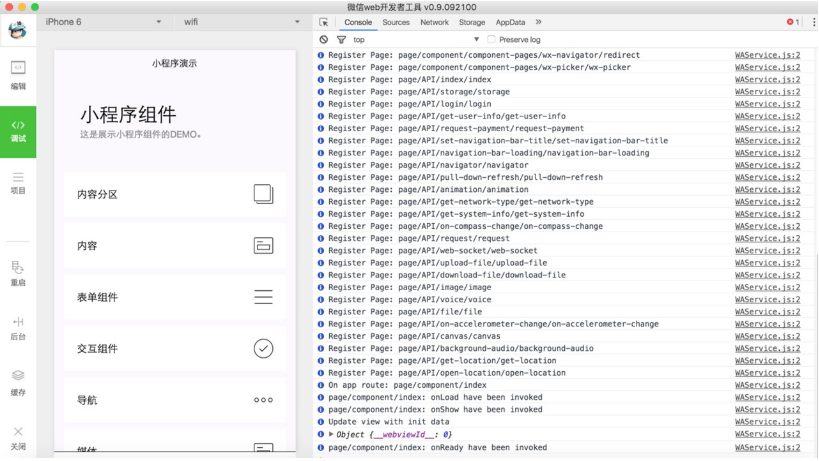819x461 pixels.
Task: Open WAService.js:2 link for onReady invoked row
Action: click(767, 447)
